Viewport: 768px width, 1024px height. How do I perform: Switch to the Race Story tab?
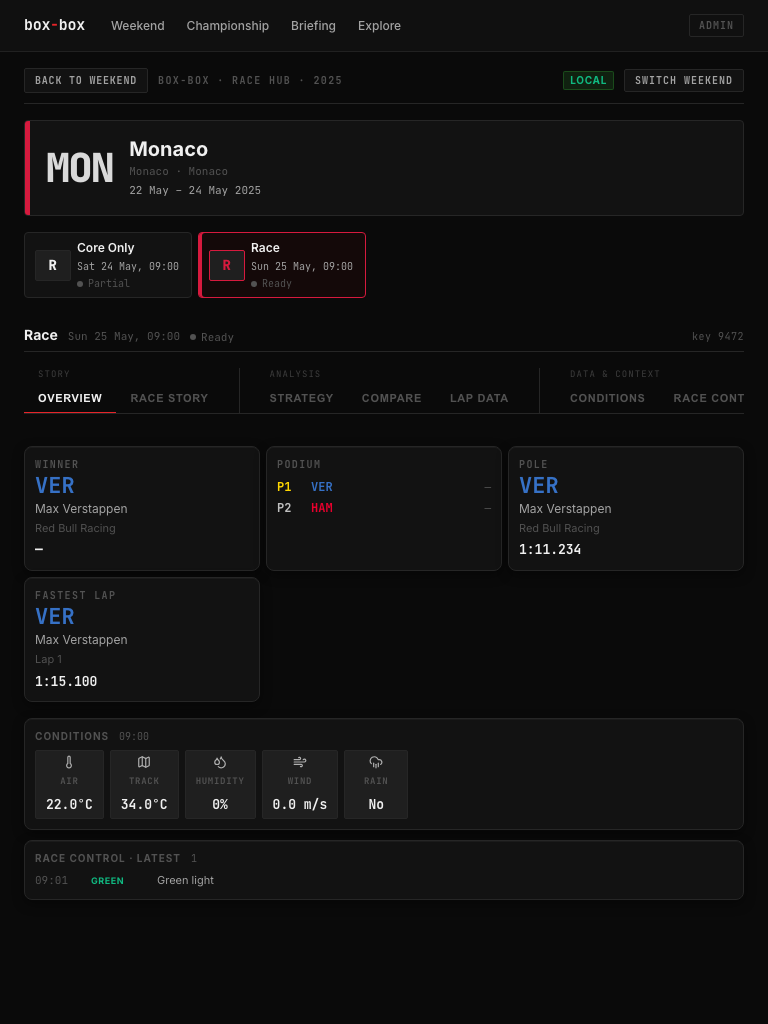[x=169, y=398]
